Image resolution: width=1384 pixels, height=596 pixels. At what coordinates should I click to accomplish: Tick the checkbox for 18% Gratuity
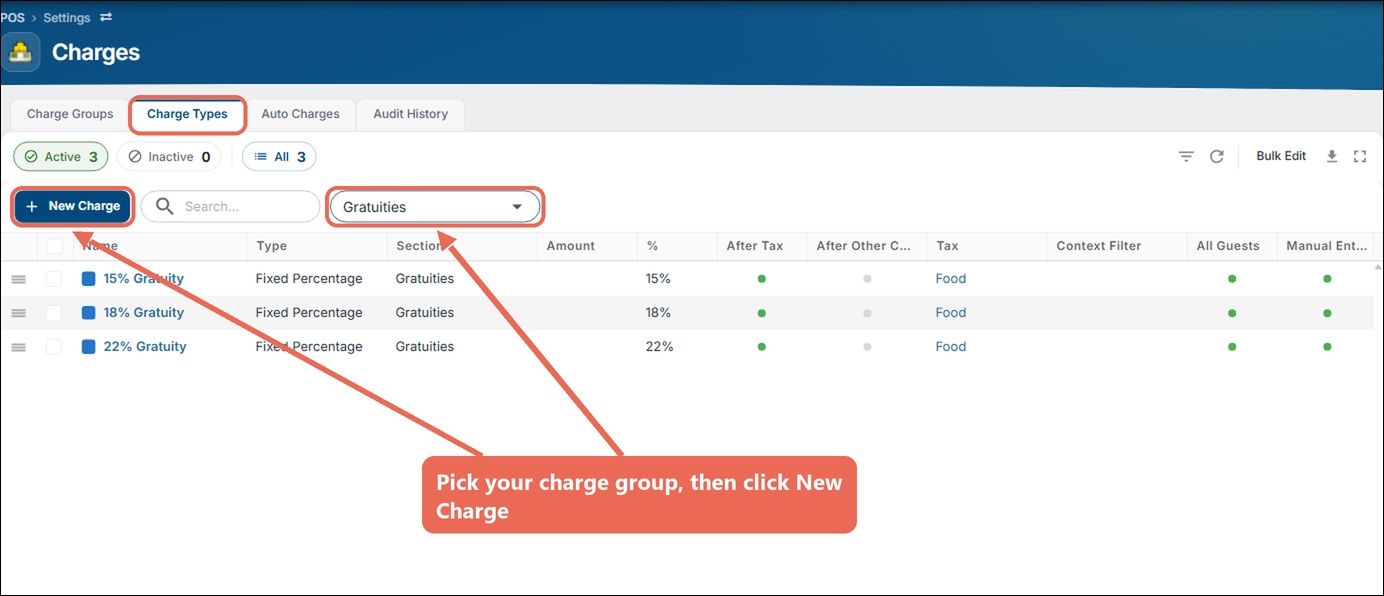click(x=54, y=313)
